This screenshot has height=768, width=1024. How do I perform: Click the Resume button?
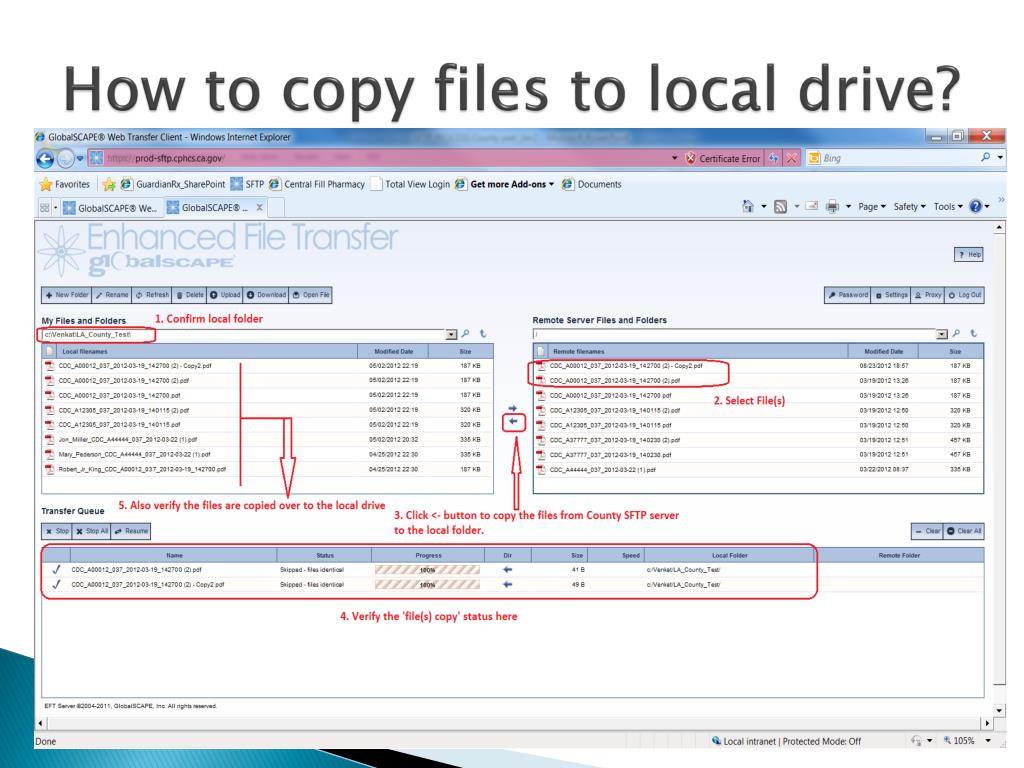tap(131, 531)
